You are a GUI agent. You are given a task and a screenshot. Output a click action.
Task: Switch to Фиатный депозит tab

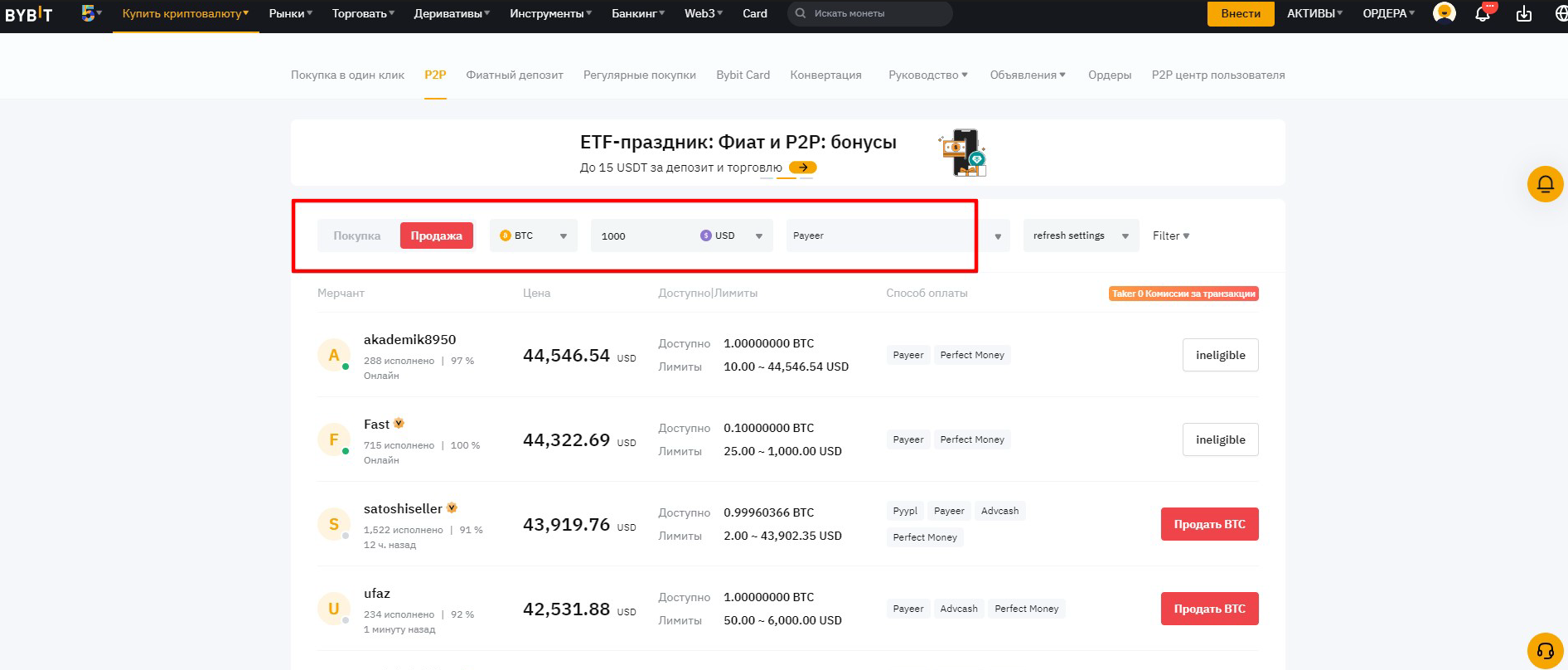point(515,75)
